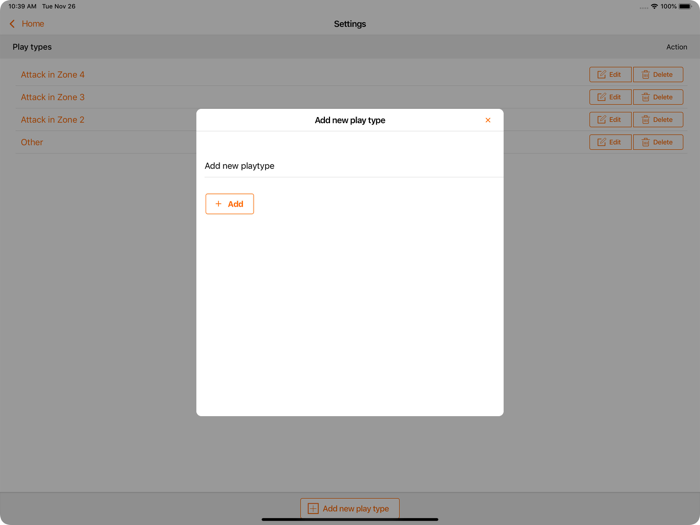Delete the Attack in Zone 3 play type
Image resolution: width=700 pixels, height=525 pixels.
click(658, 97)
